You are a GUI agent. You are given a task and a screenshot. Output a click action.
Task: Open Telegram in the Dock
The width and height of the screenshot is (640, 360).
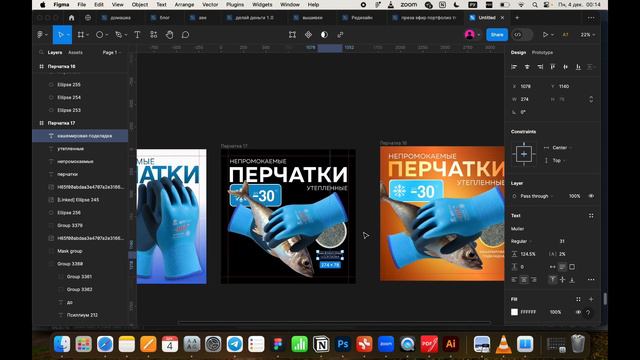tap(234, 344)
